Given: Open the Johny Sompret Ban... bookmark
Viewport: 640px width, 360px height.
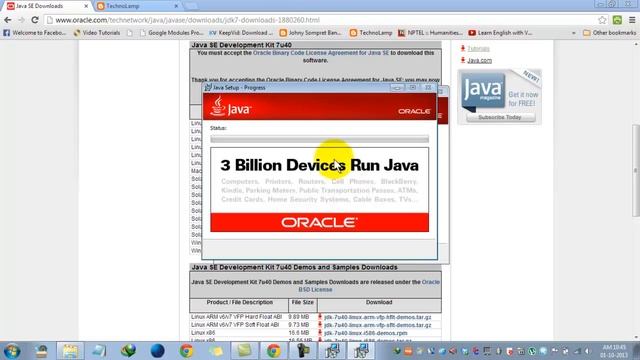Looking at the screenshot, I should (310, 33).
